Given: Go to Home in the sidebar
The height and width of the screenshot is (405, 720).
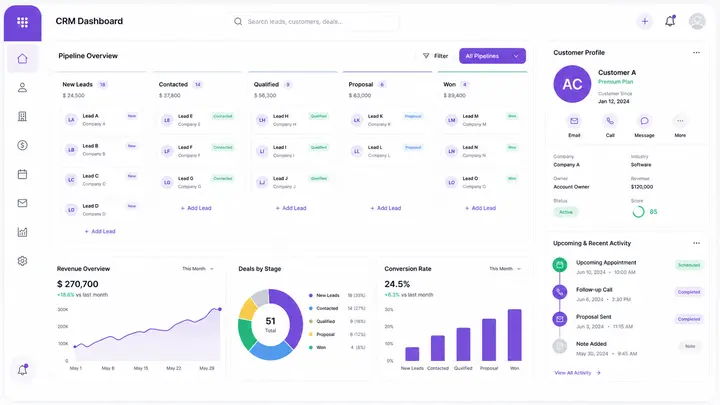Looking at the screenshot, I should (22, 59).
